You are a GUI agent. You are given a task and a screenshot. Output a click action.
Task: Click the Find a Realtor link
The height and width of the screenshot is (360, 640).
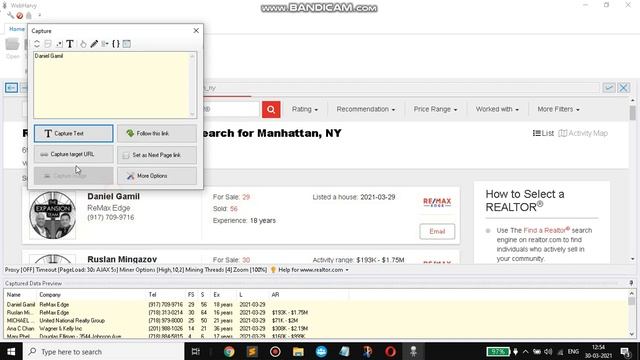click(547, 230)
